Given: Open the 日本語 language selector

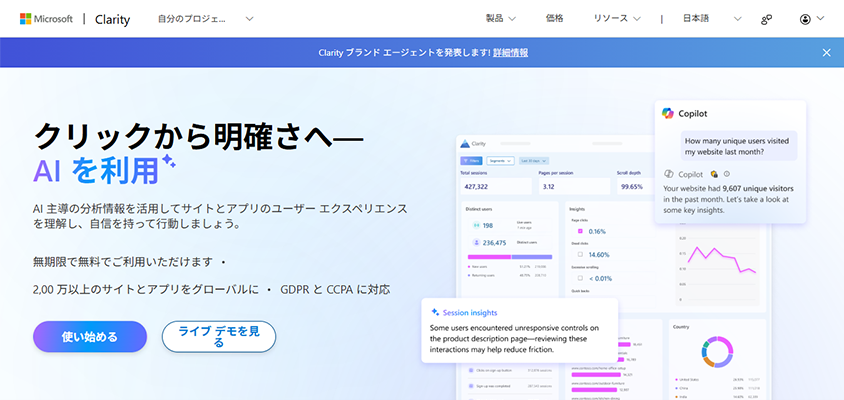Looking at the screenshot, I should coord(712,19).
